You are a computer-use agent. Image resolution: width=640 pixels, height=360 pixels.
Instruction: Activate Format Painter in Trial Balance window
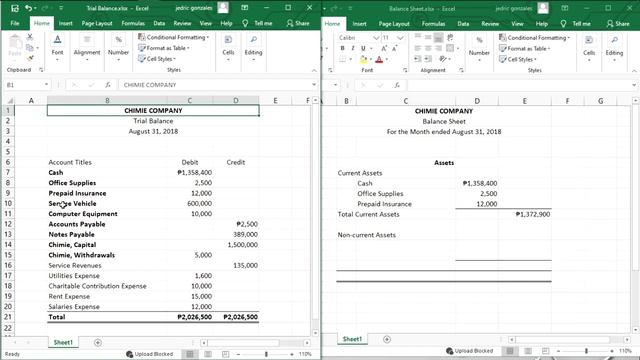tap(30, 58)
